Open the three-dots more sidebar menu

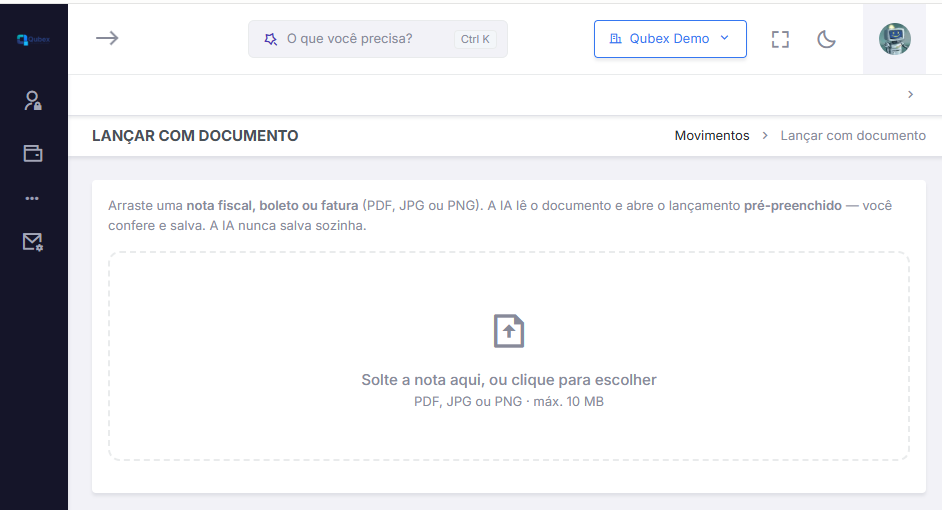32,198
